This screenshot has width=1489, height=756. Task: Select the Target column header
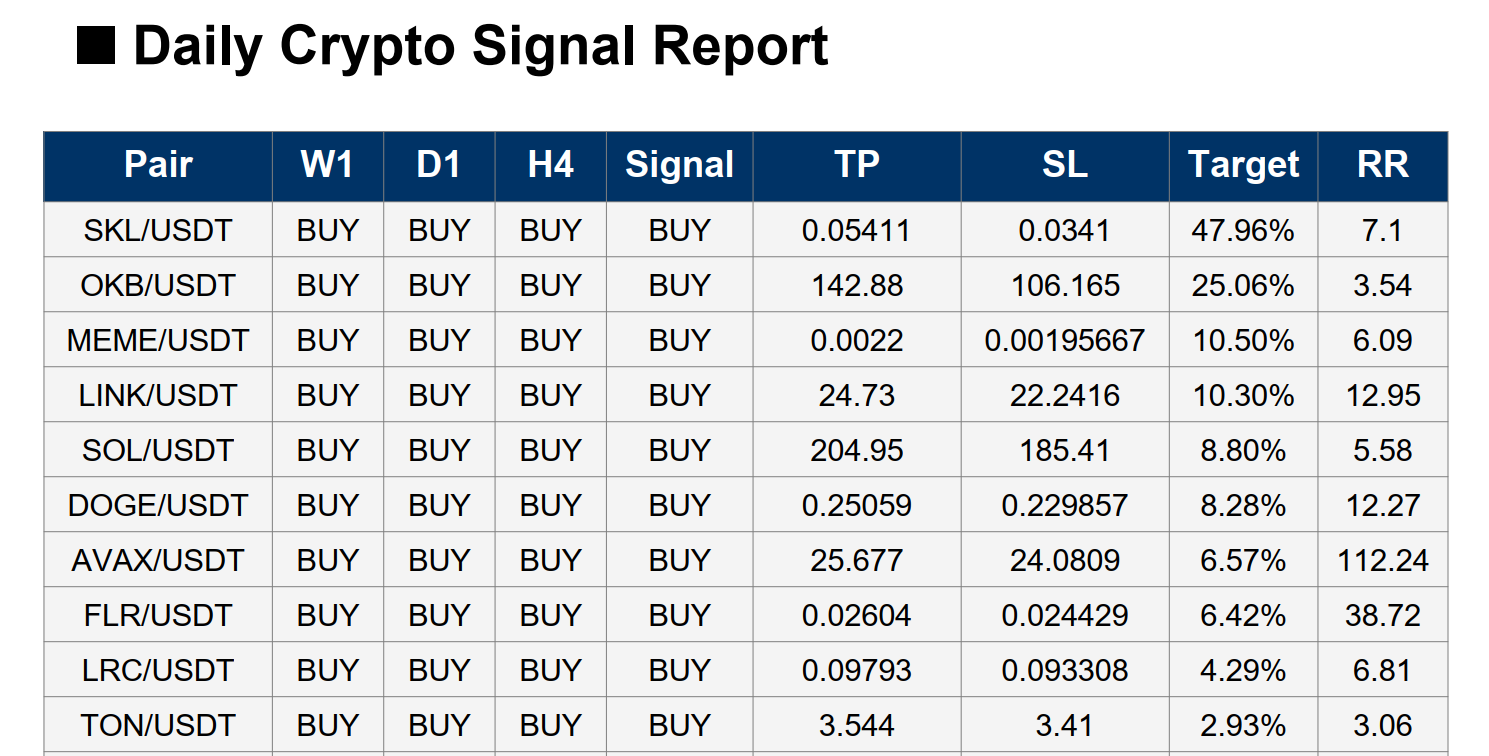tap(1243, 165)
